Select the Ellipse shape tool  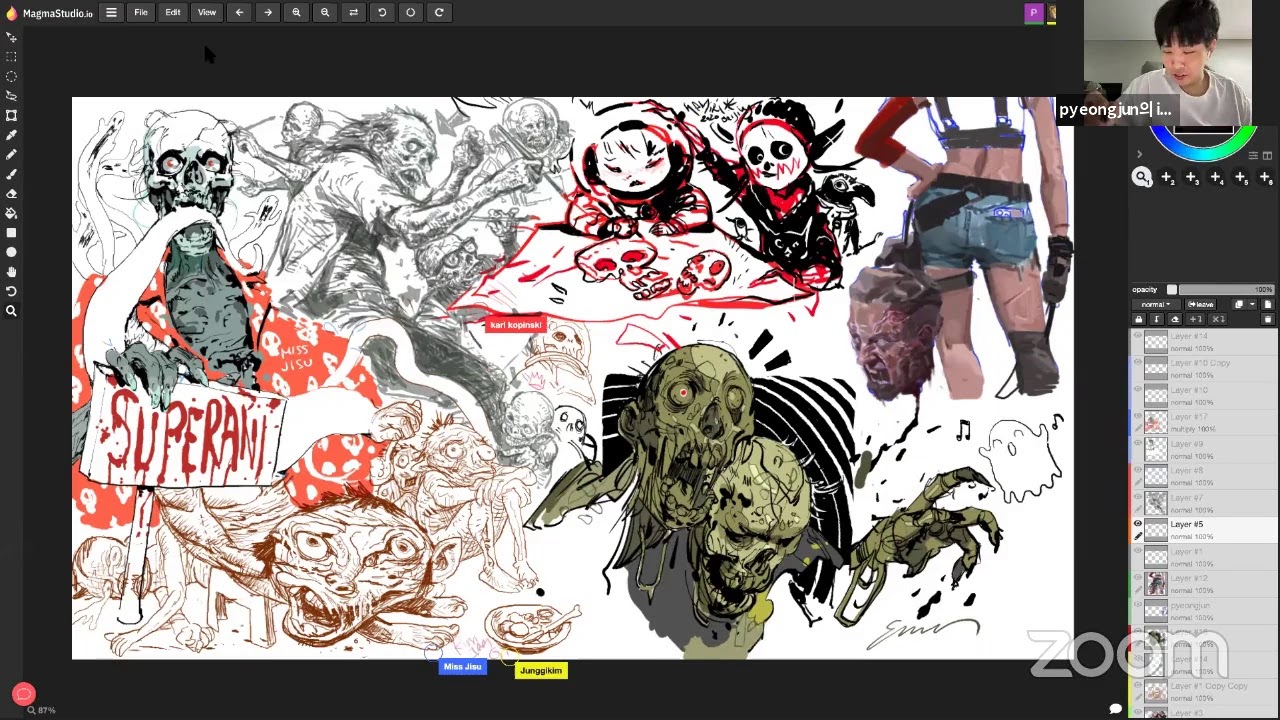11,252
